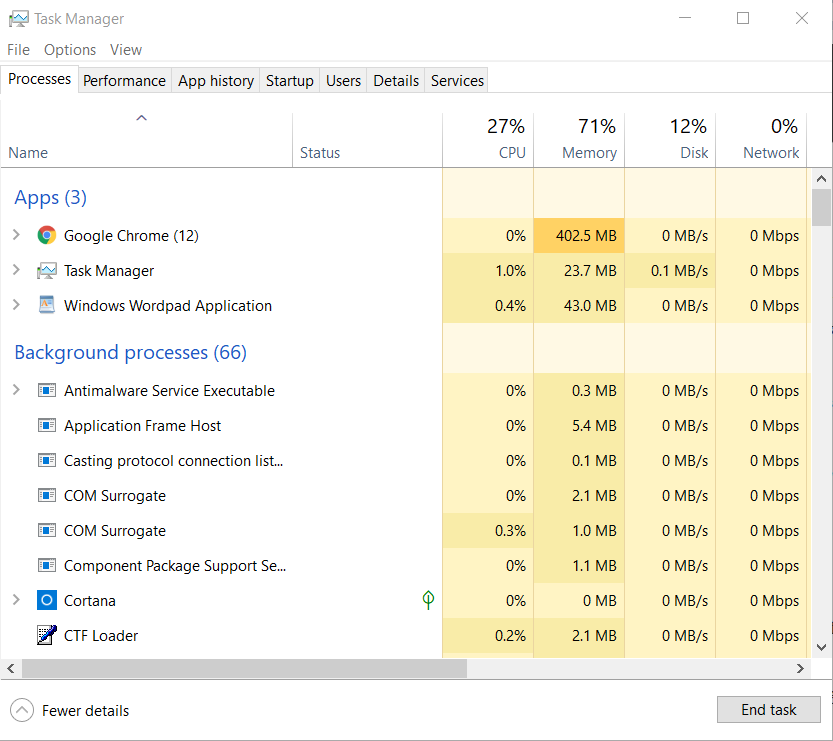833x741 pixels.
Task: Click the Fewer details link
Action: (86, 711)
